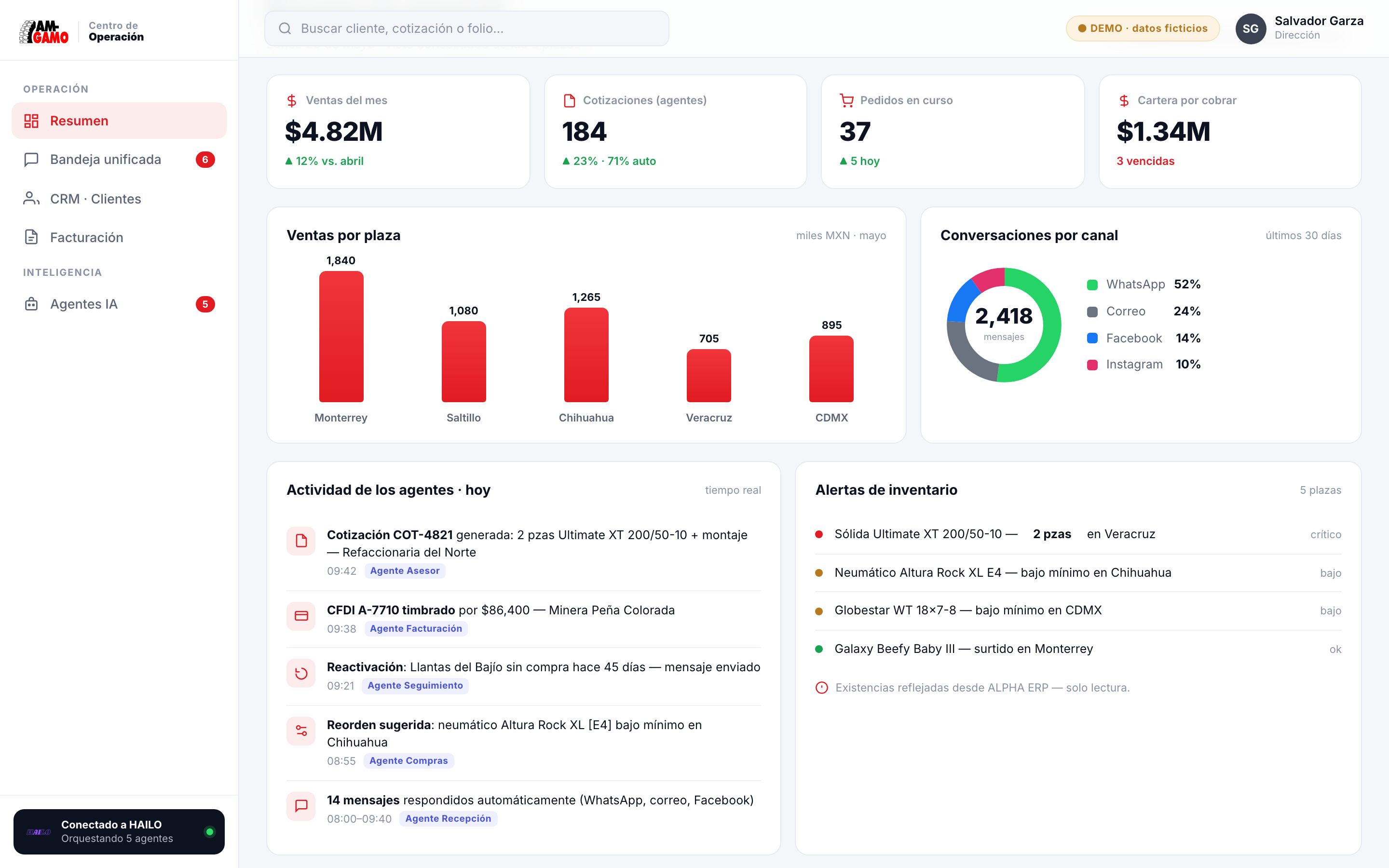Viewport: 1389px width, 868px height.
Task: Open Bandeja unificada in the sidebar
Action: pyautogui.click(x=119, y=160)
